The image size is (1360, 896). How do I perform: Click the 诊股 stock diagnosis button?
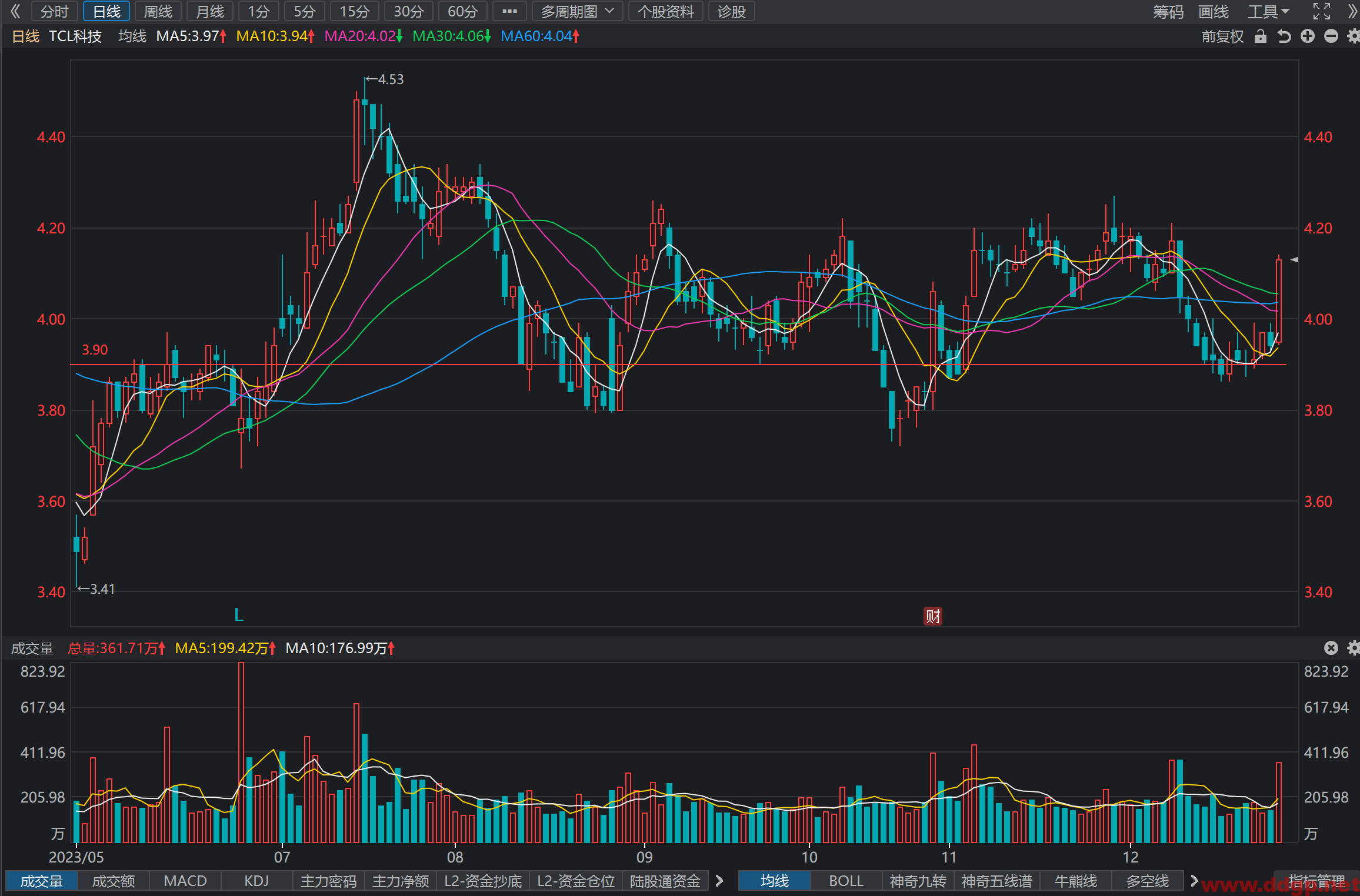731,11
